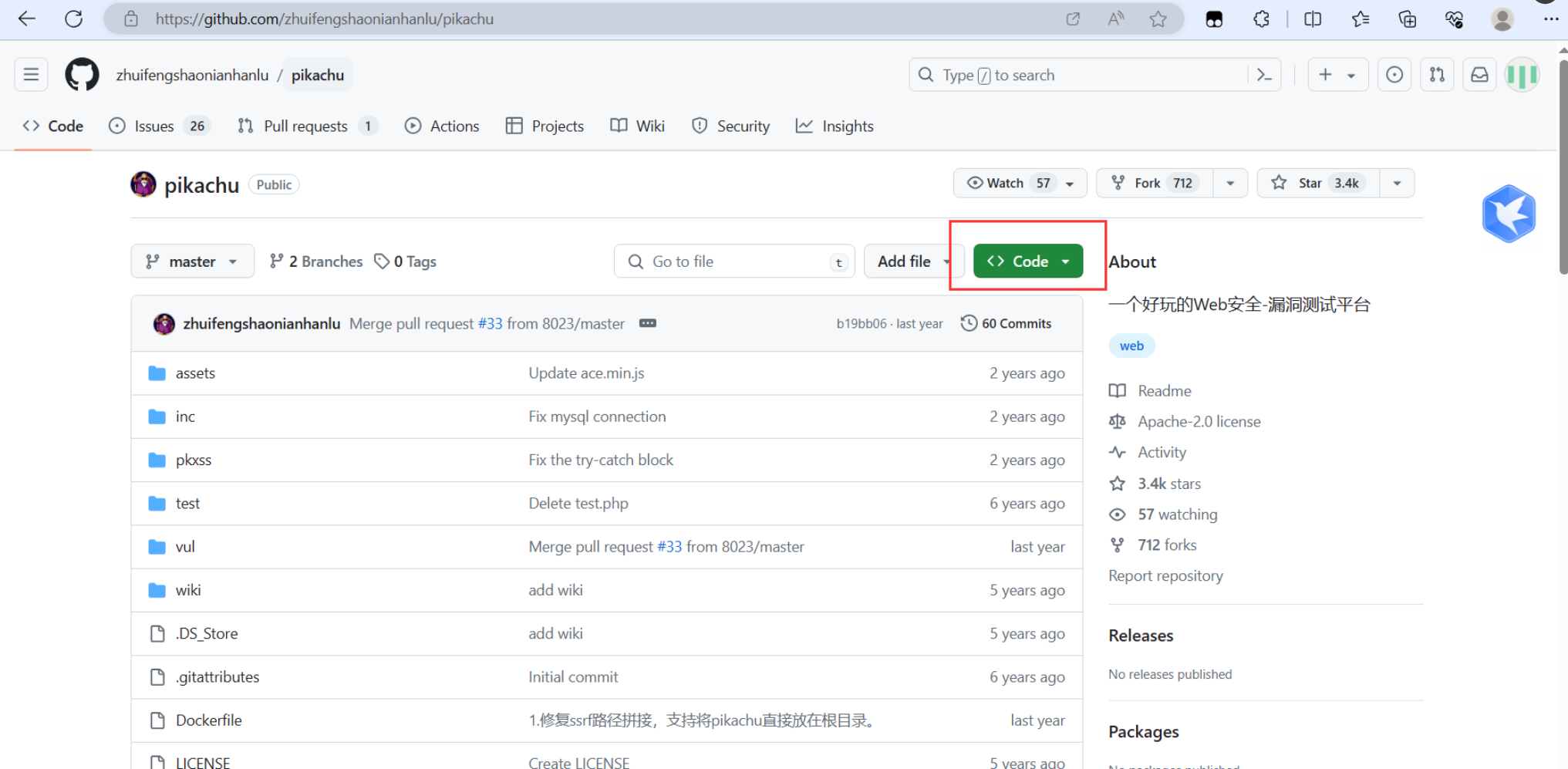The image size is (1568, 769).
Task: Go to the Actions tab
Action: pyautogui.click(x=442, y=126)
